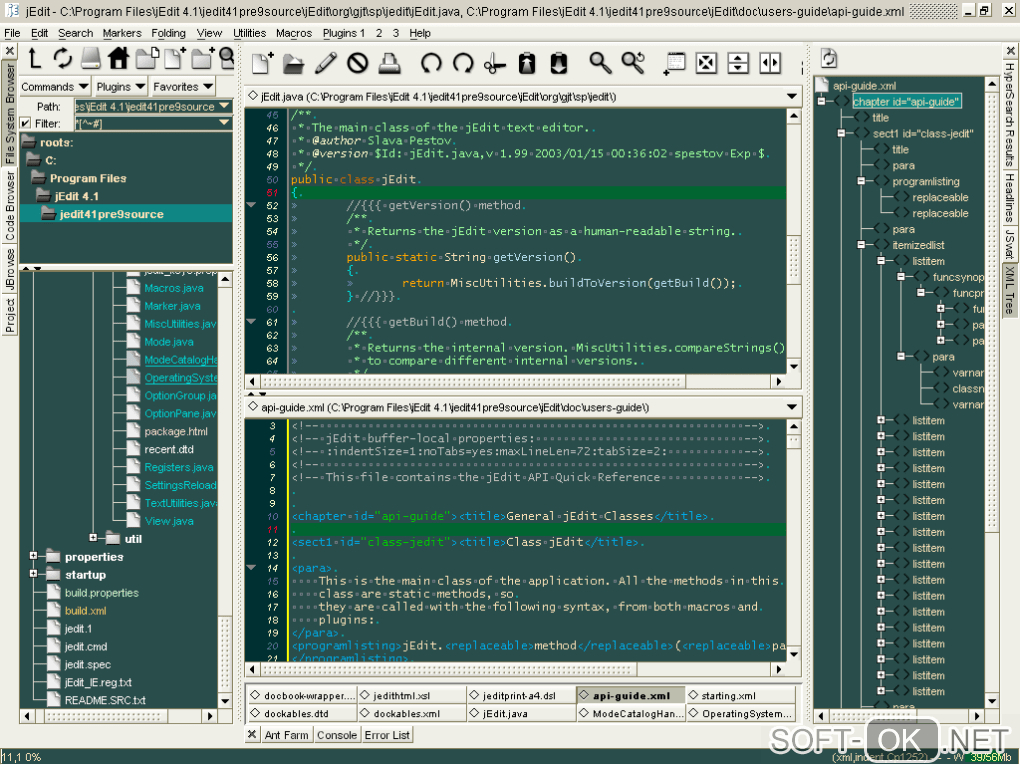This screenshot has width=1020, height=765.
Task: Go to home directory in file browser
Action: pos(118,57)
